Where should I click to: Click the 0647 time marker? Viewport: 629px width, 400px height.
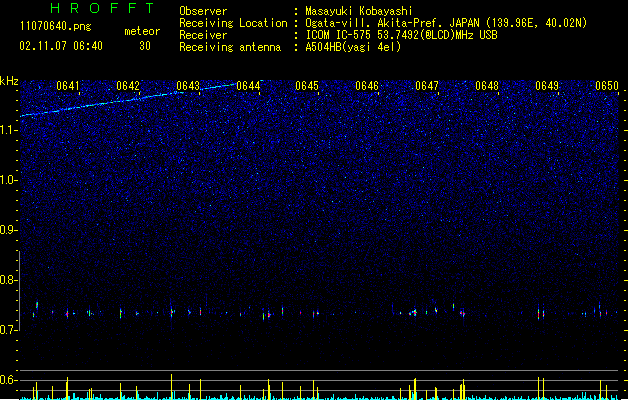tap(427, 86)
